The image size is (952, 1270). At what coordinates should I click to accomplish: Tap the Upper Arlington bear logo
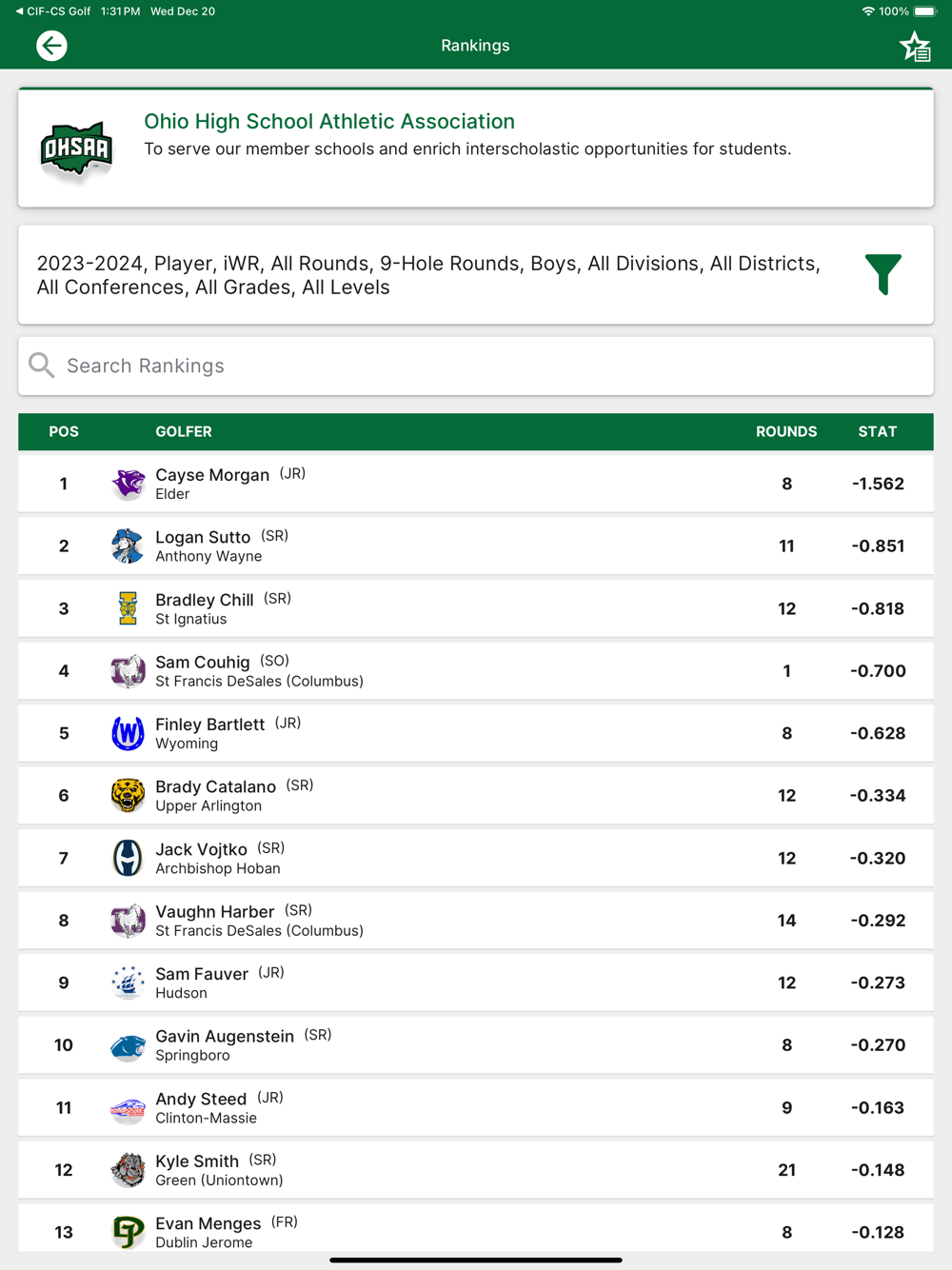(128, 795)
